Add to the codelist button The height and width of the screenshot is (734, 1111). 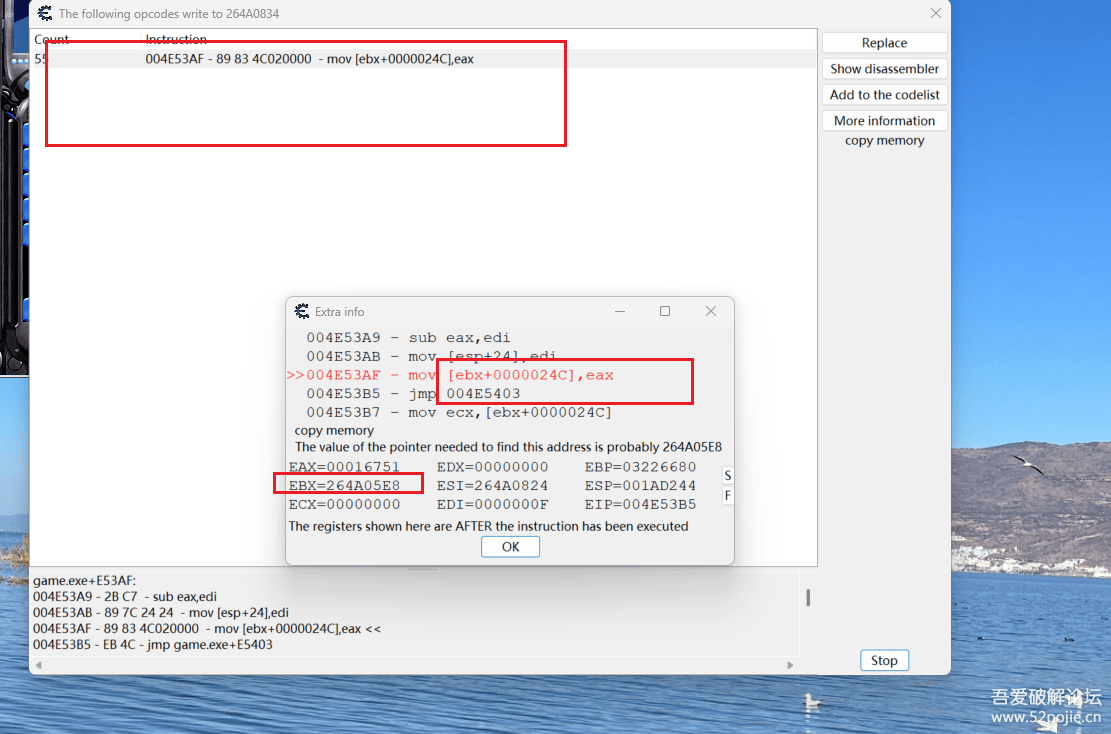[x=884, y=95]
